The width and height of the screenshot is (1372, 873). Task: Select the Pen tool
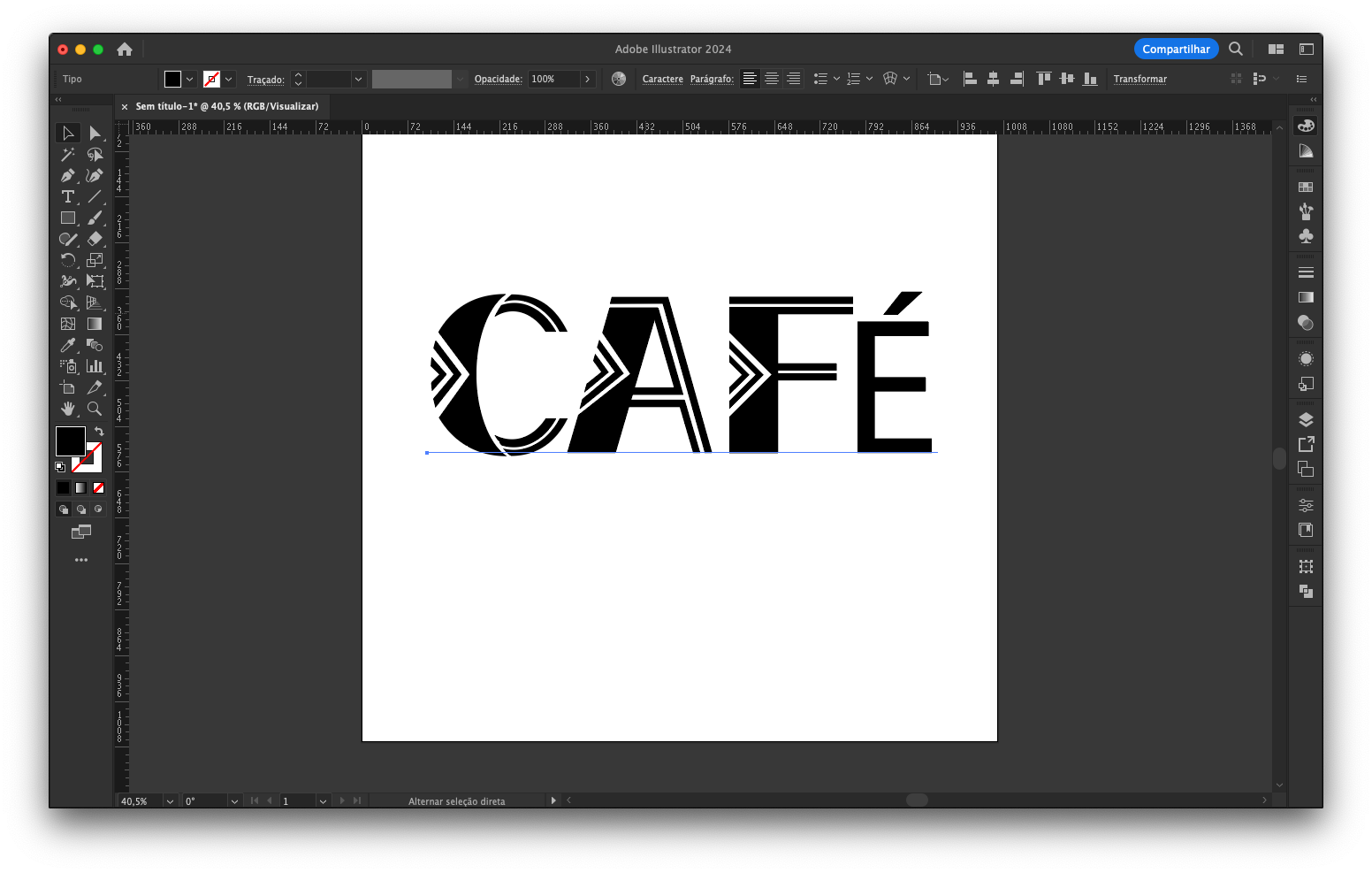68,175
